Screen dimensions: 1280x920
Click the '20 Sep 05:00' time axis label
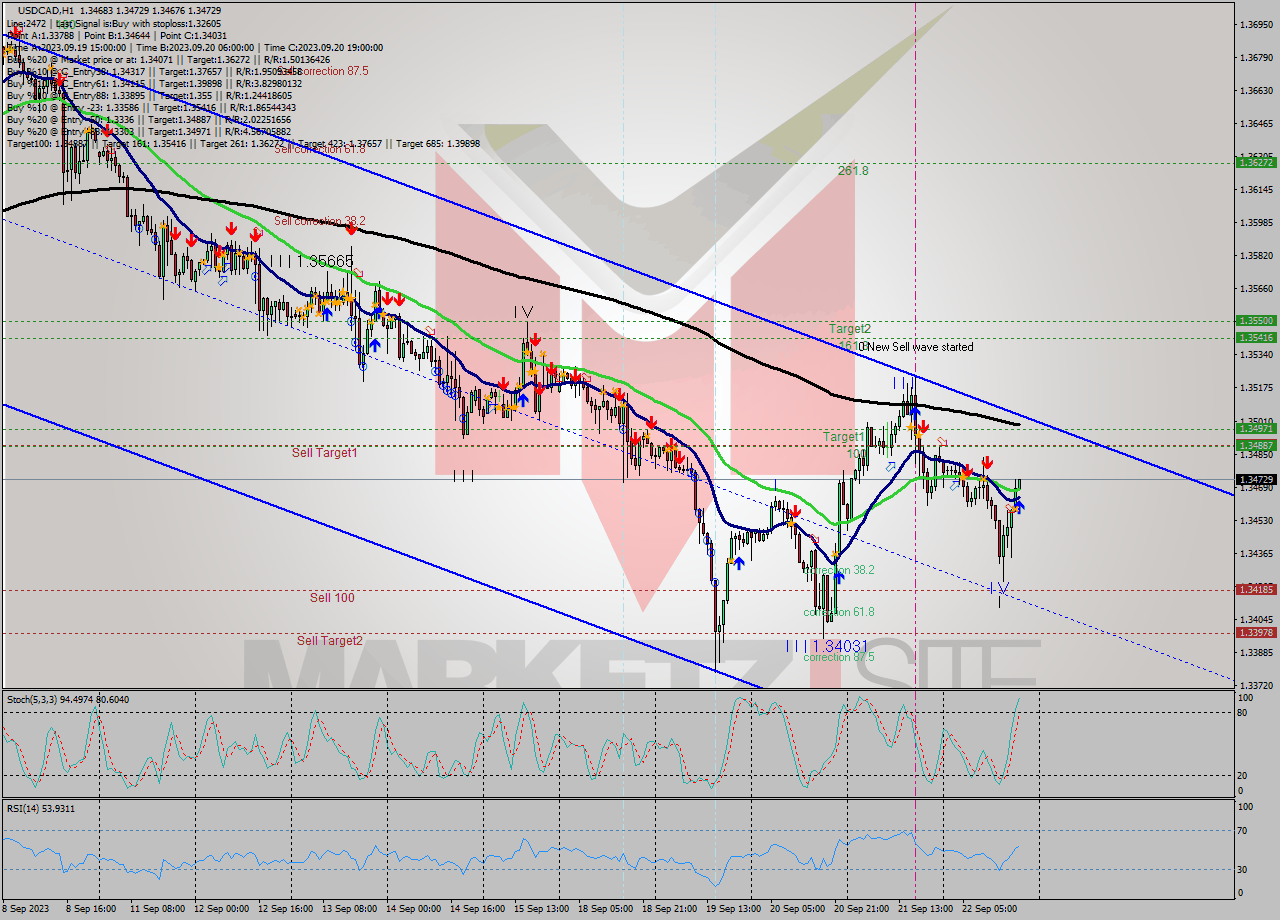(x=797, y=909)
